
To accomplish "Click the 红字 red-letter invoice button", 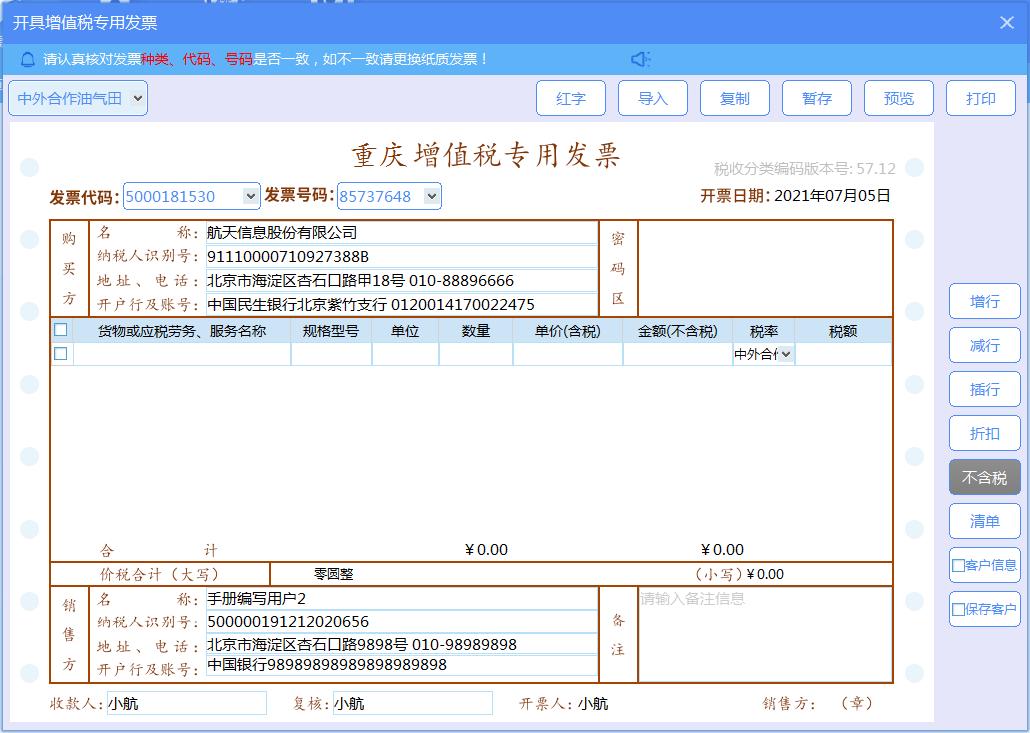I will click(x=571, y=98).
